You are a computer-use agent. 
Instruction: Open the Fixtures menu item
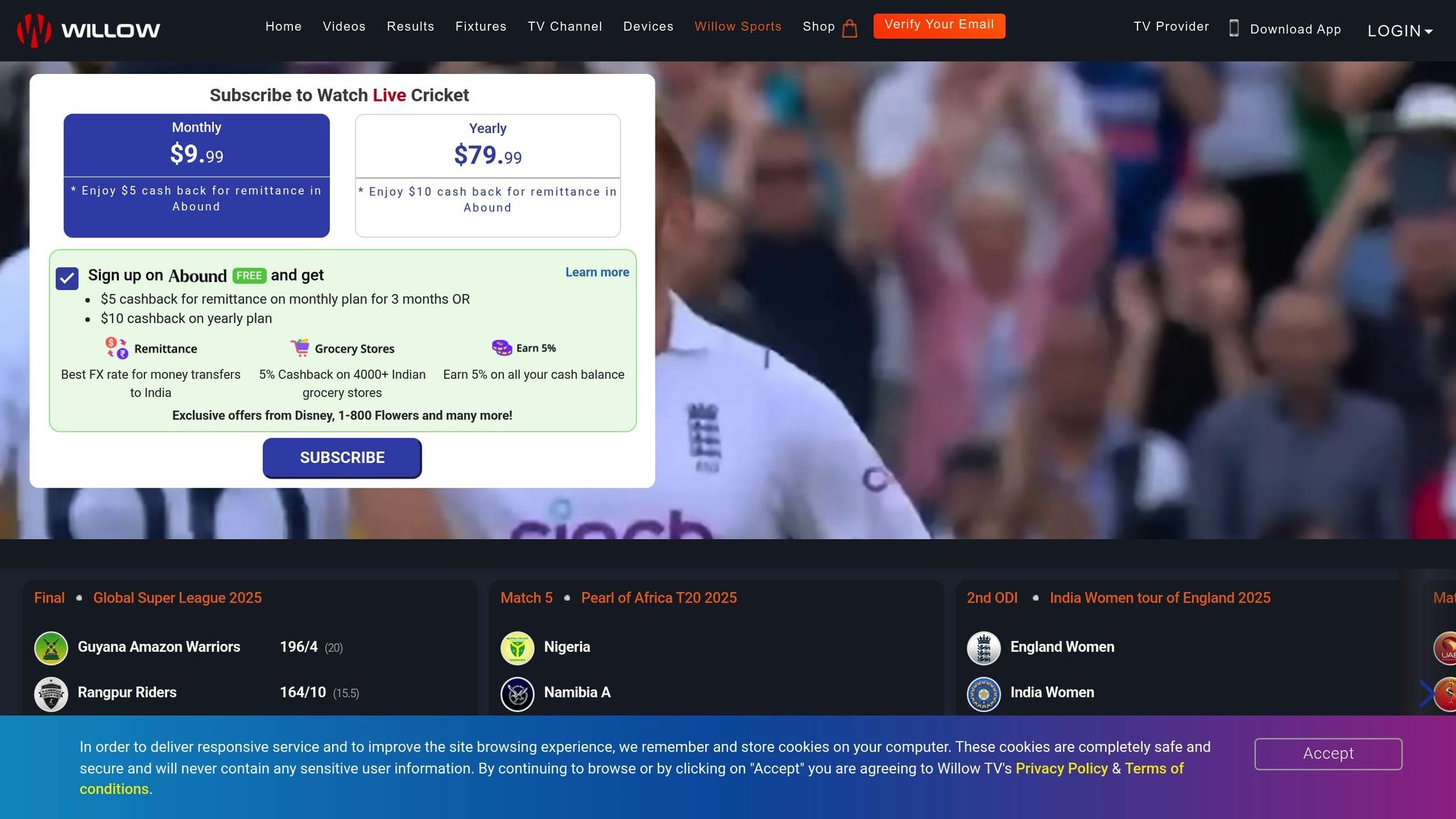click(x=481, y=26)
